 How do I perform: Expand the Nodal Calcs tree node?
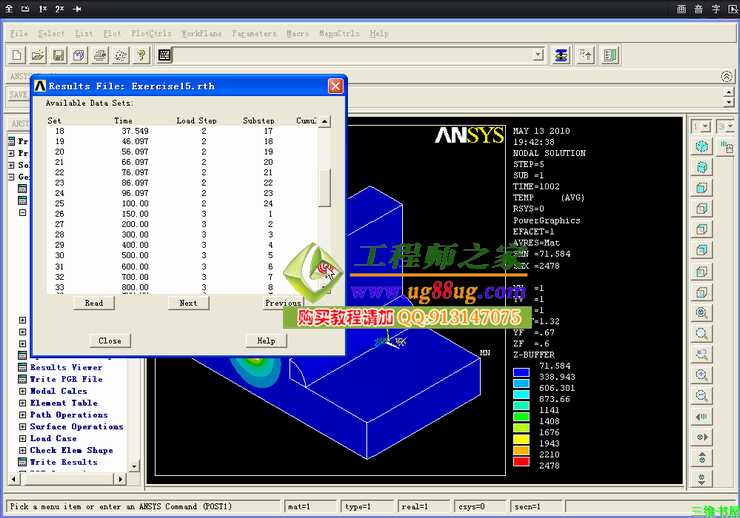(x=22, y=391)
